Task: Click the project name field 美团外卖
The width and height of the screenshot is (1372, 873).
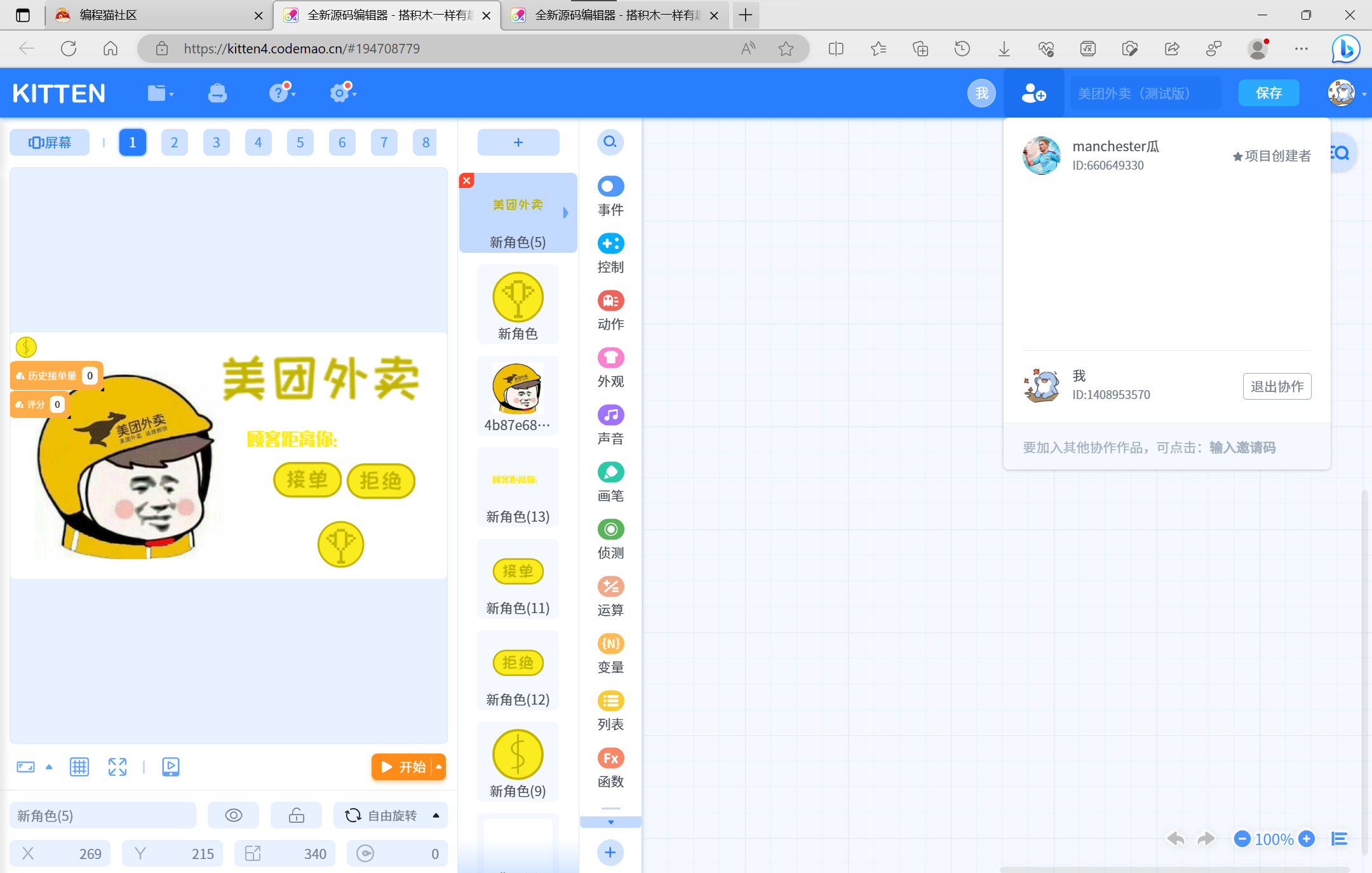Action: click(x=1145, y=93)
